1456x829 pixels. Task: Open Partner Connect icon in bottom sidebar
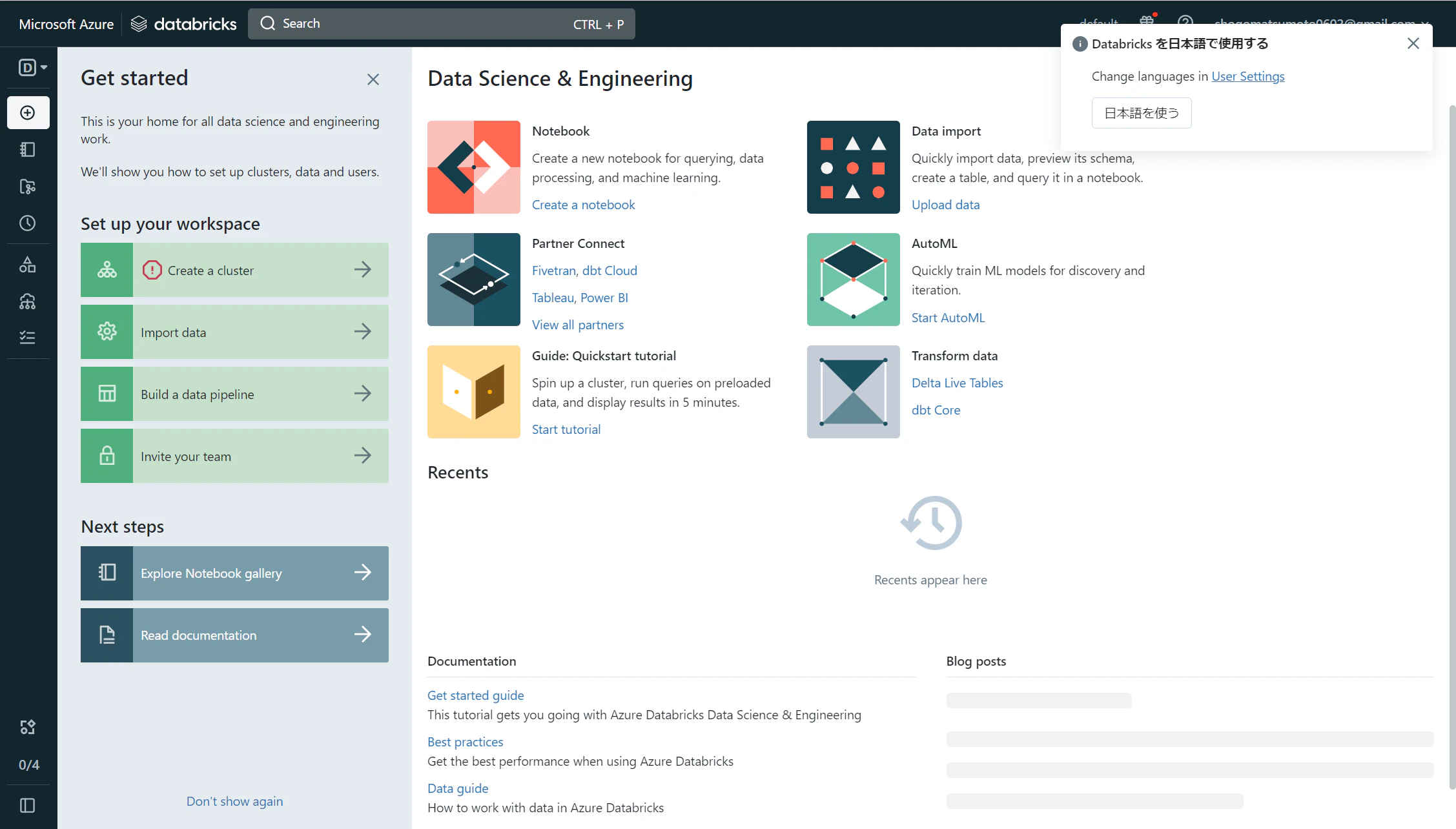point(28,727)
